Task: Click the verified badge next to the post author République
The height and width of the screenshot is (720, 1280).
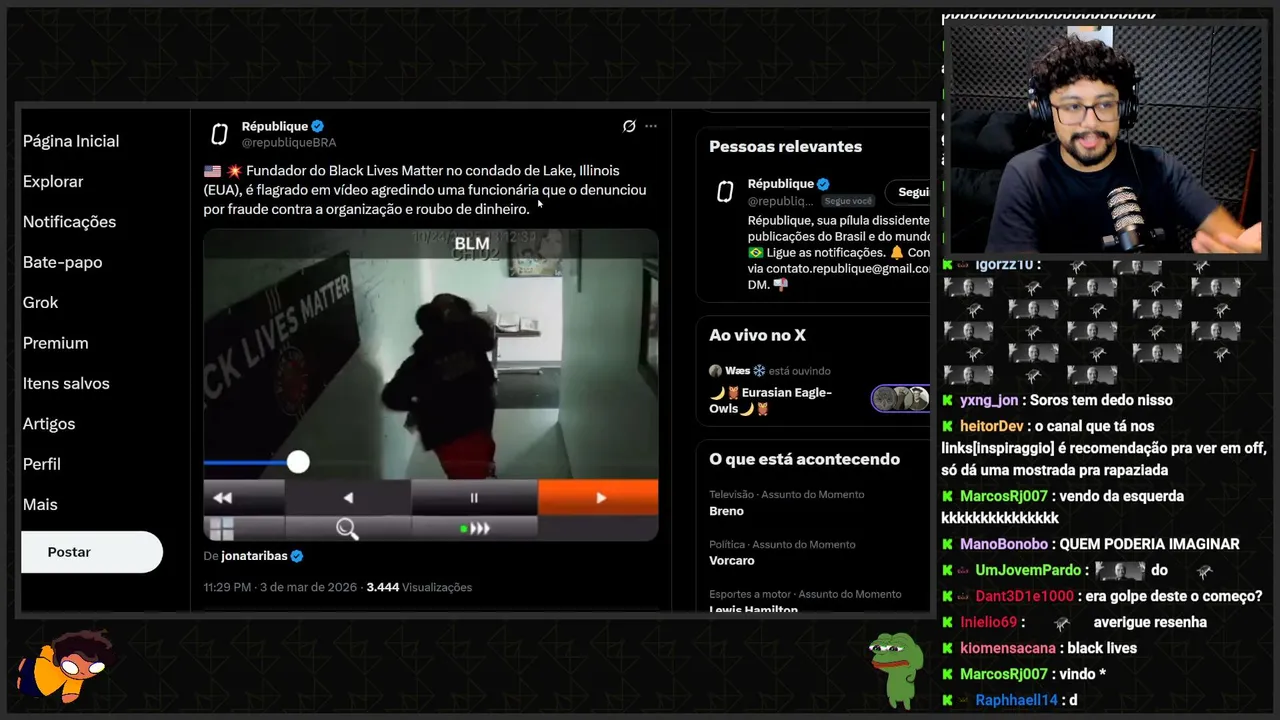Action: click(x=317, y=126)
